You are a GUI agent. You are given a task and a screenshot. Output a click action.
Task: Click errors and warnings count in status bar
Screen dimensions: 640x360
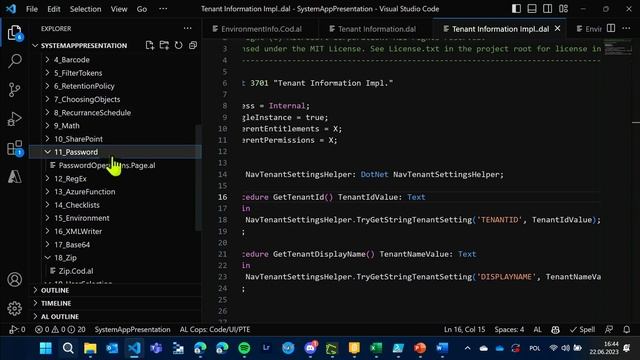(60, 329)
